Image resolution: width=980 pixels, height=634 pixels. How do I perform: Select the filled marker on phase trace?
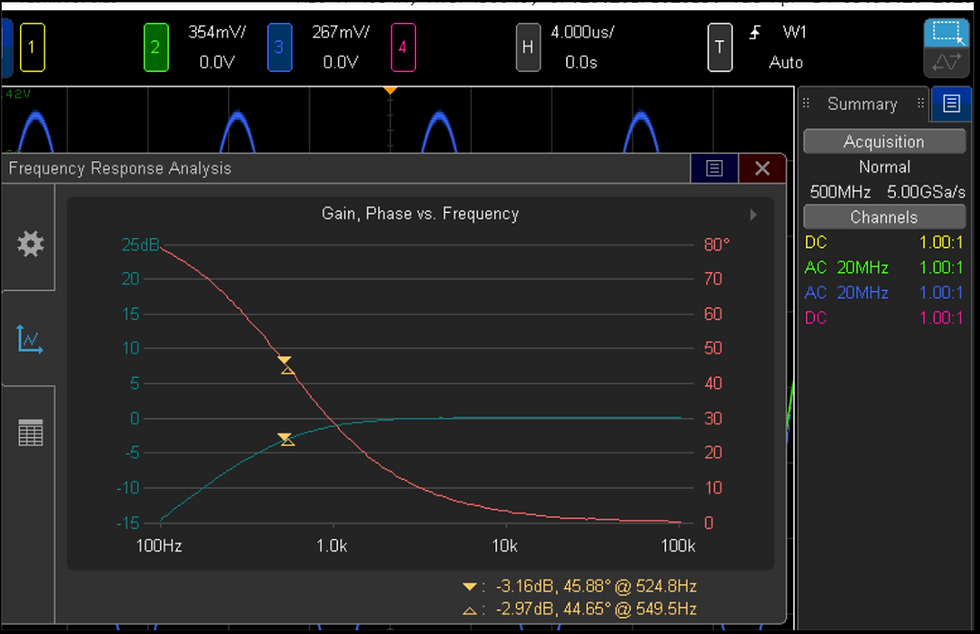click(284, 360)
